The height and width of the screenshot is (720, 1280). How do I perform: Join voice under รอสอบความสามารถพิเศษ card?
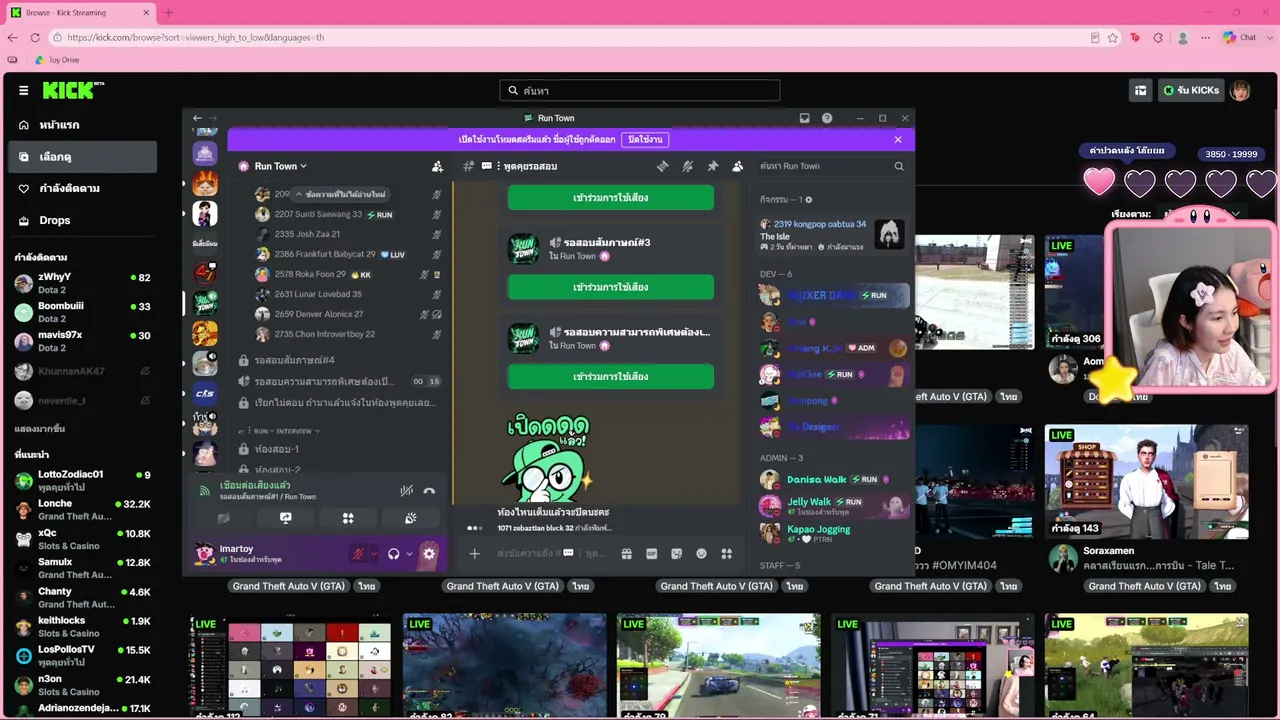click(x=611, y=377)
